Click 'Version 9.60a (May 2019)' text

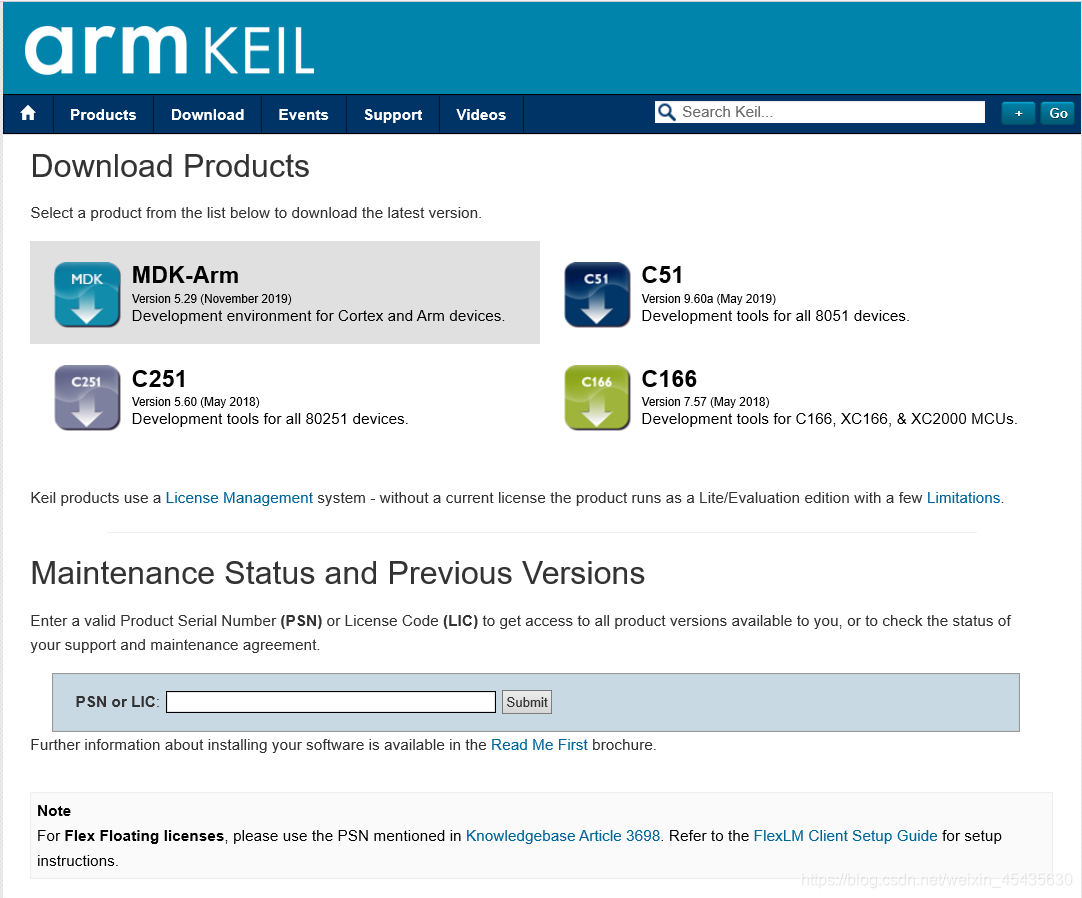coord(709,299)
